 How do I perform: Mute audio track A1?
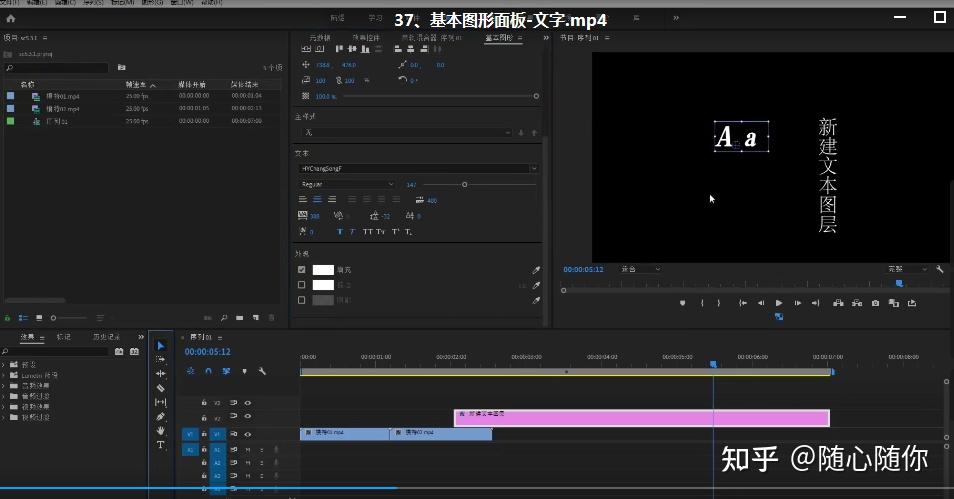click(248, 450)
